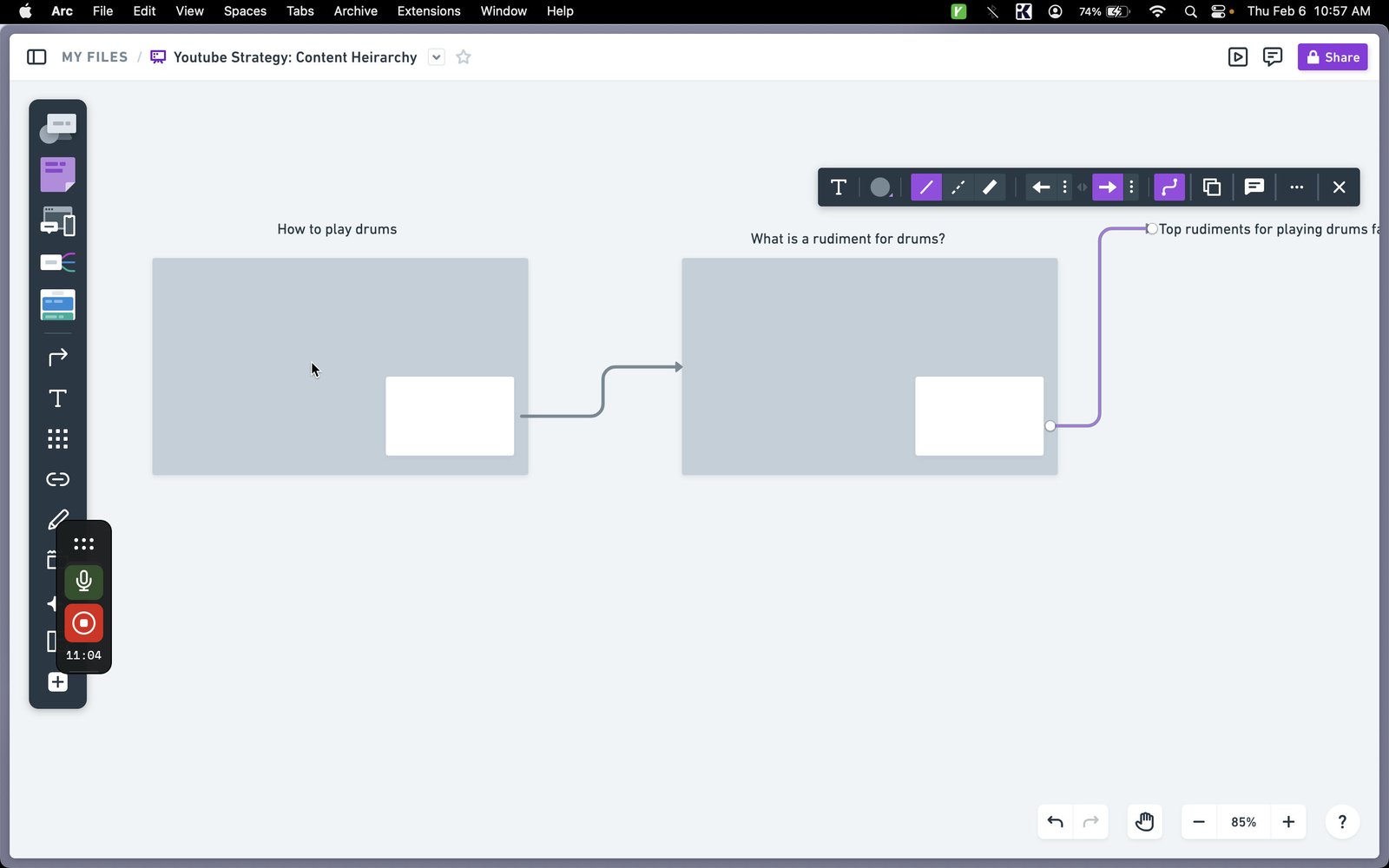Open the chat/comment shapes tool in sidebar
This screenshot has width=1389, height=868.
(57, 128)
